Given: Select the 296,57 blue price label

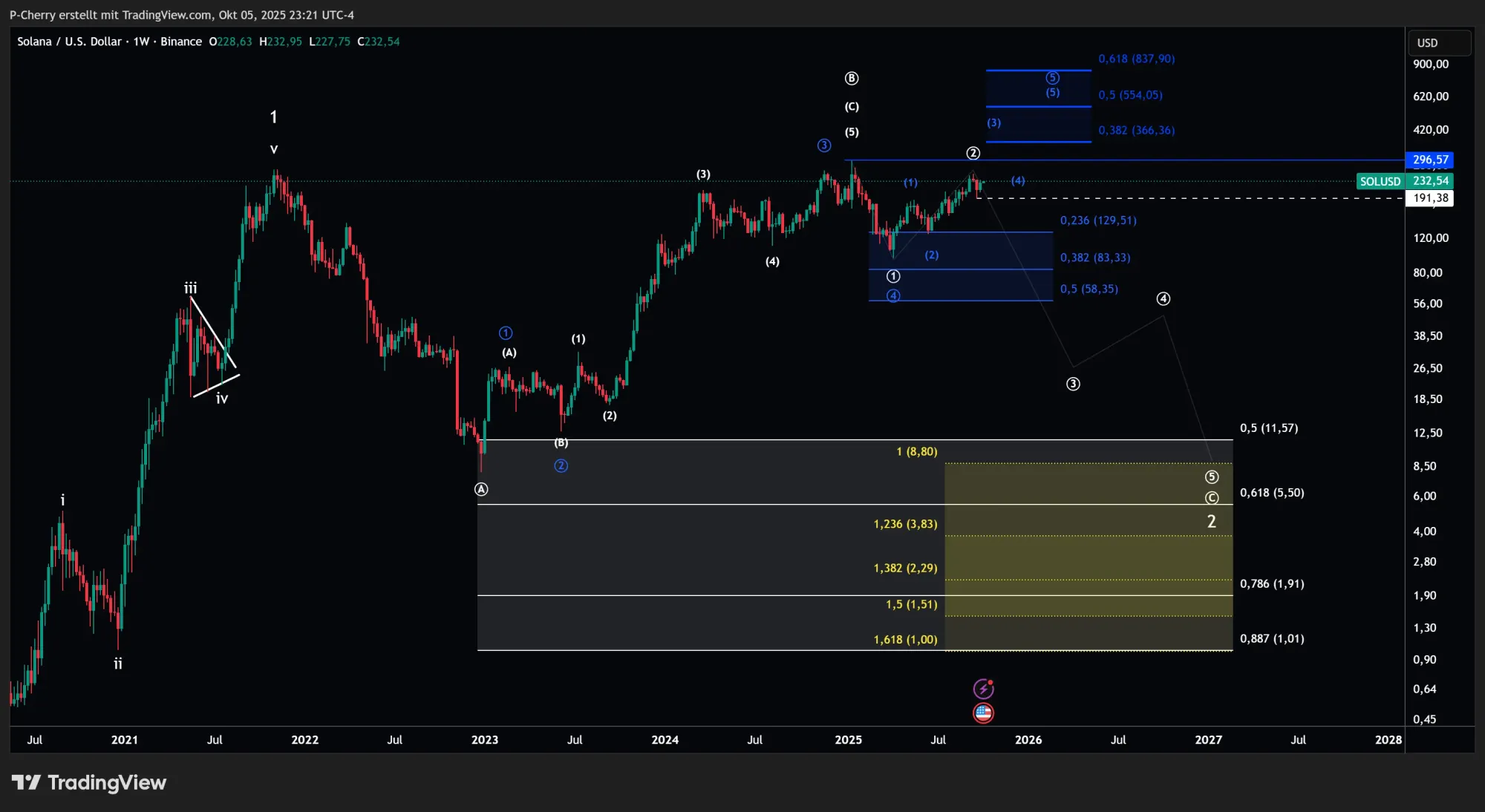Looking at the screenshot, I should pyautogui.click(x=1430, y=160).
